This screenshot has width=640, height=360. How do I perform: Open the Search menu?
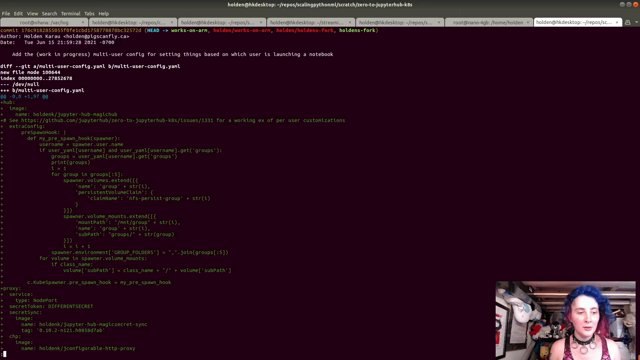(49, 13)
